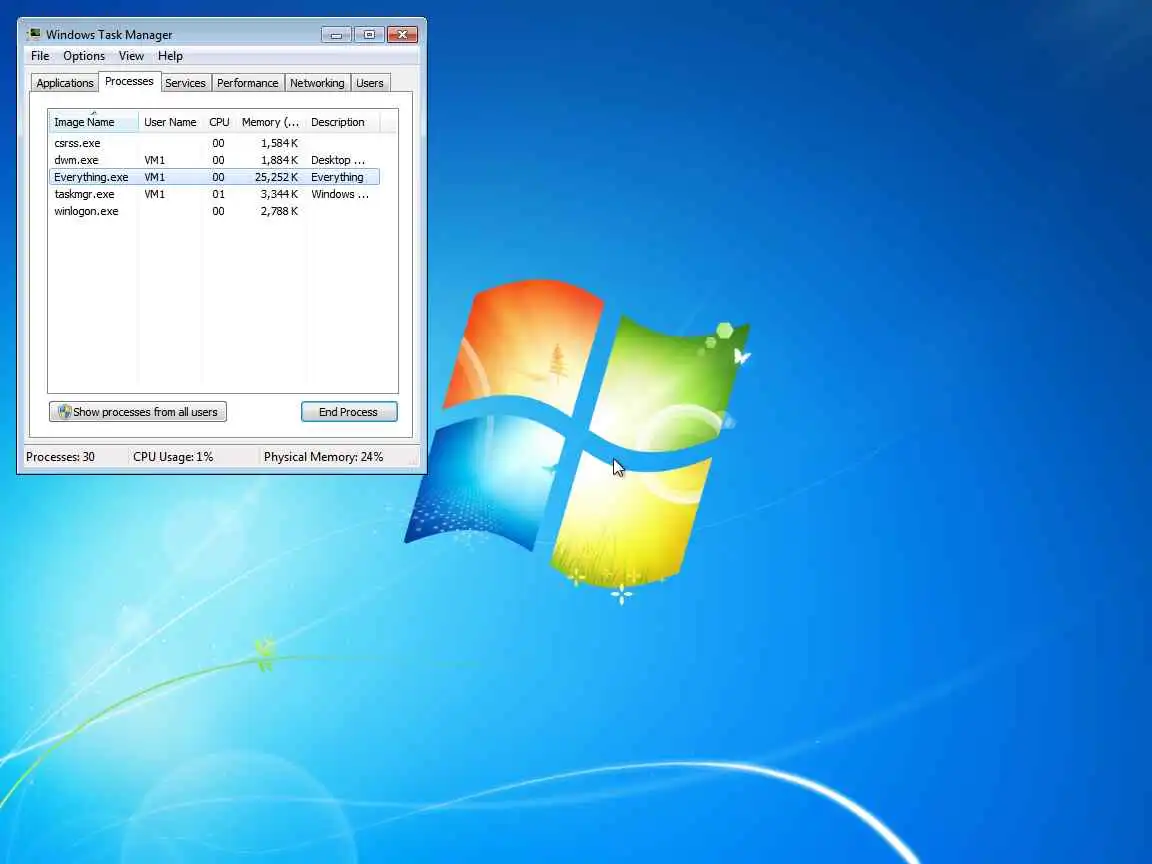Click the 1,584 K memory value
This screenshot has width=1152, height=864.
tap(279, 143)
